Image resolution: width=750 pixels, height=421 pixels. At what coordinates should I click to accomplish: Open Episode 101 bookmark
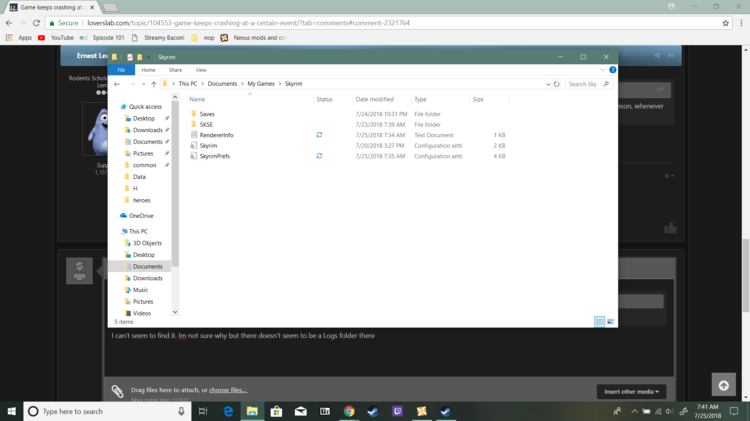pyautogui.click(x=102, y=38)
